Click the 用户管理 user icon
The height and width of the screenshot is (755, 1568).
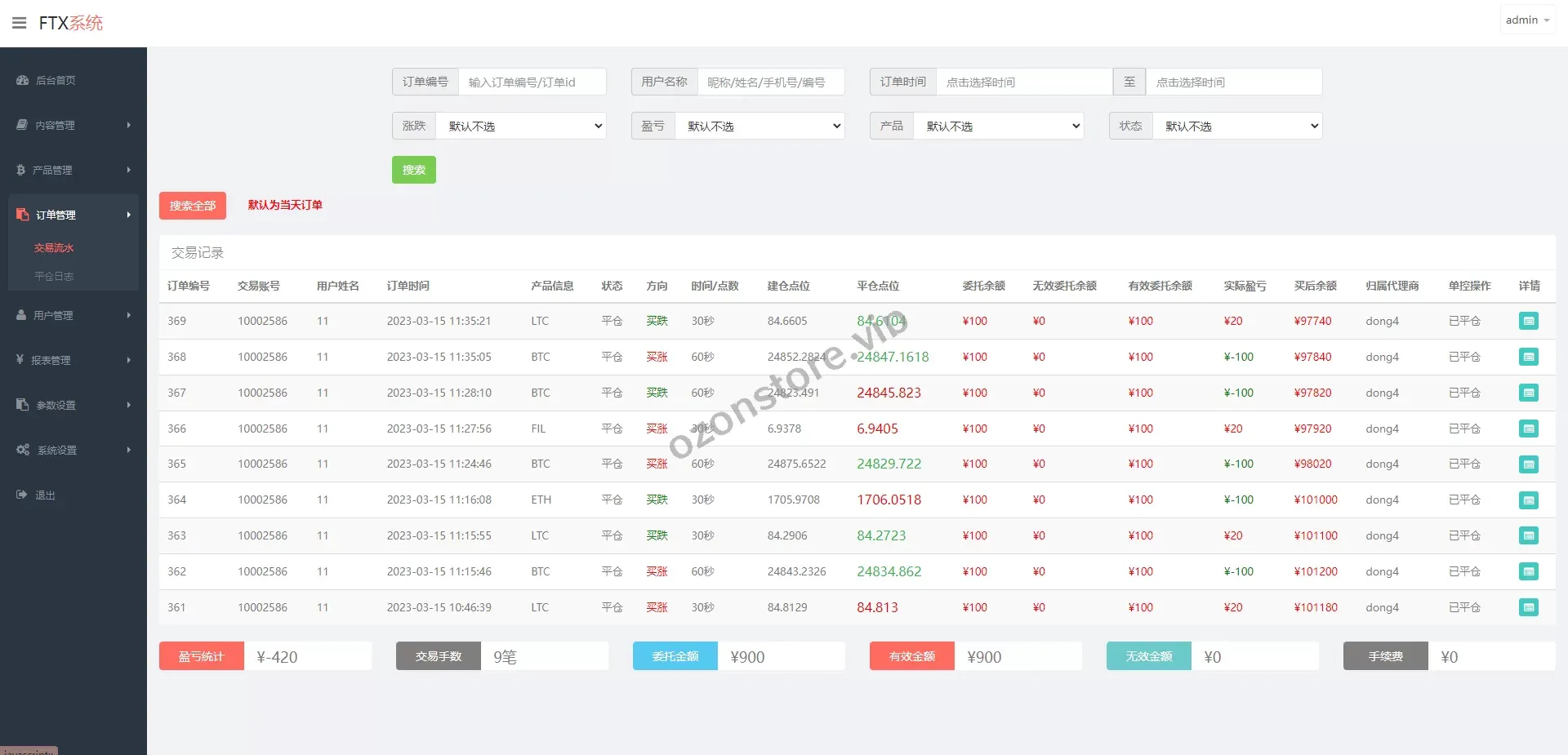tap(22, 315)
